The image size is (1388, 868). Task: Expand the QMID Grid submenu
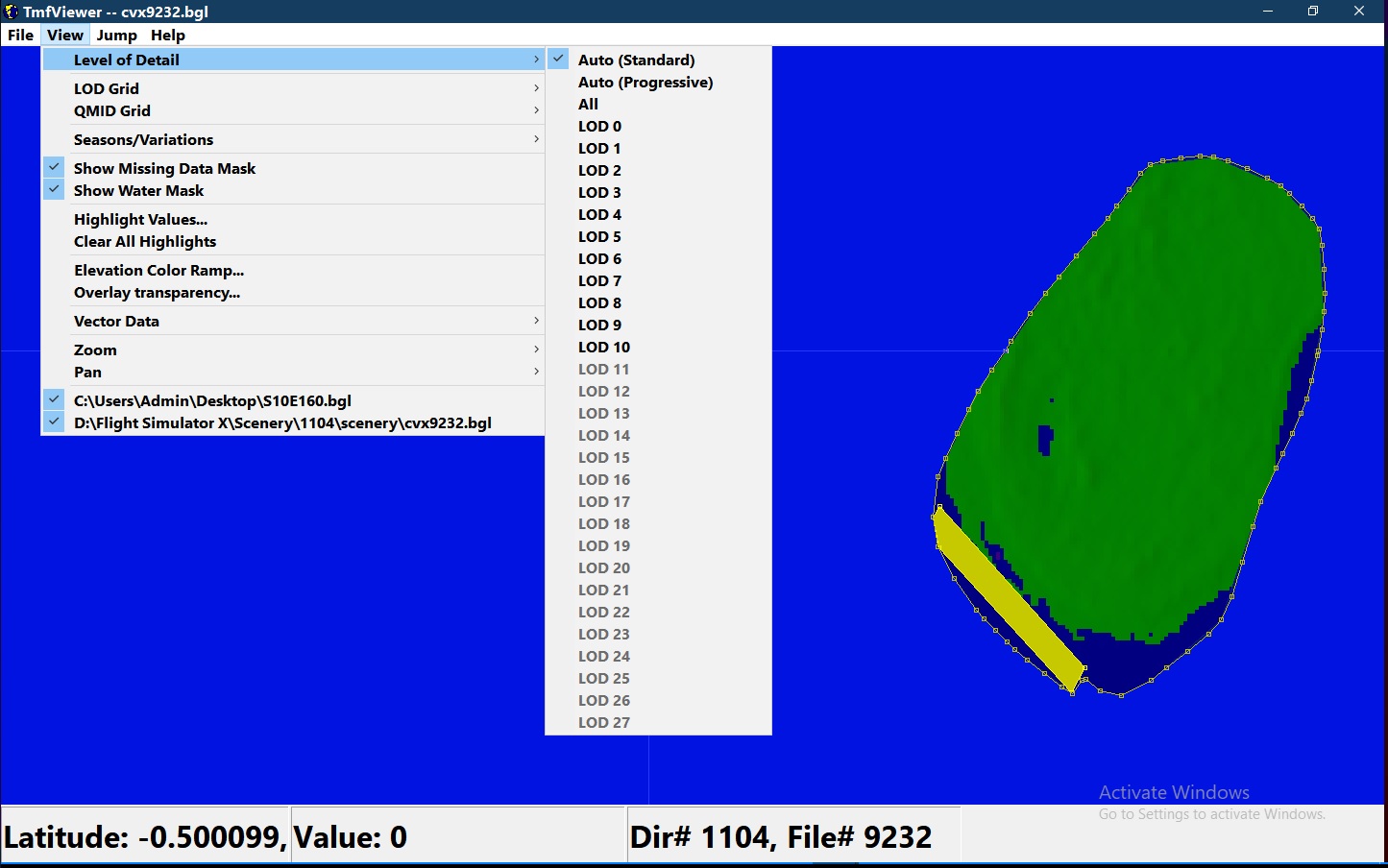pos(293,110)
